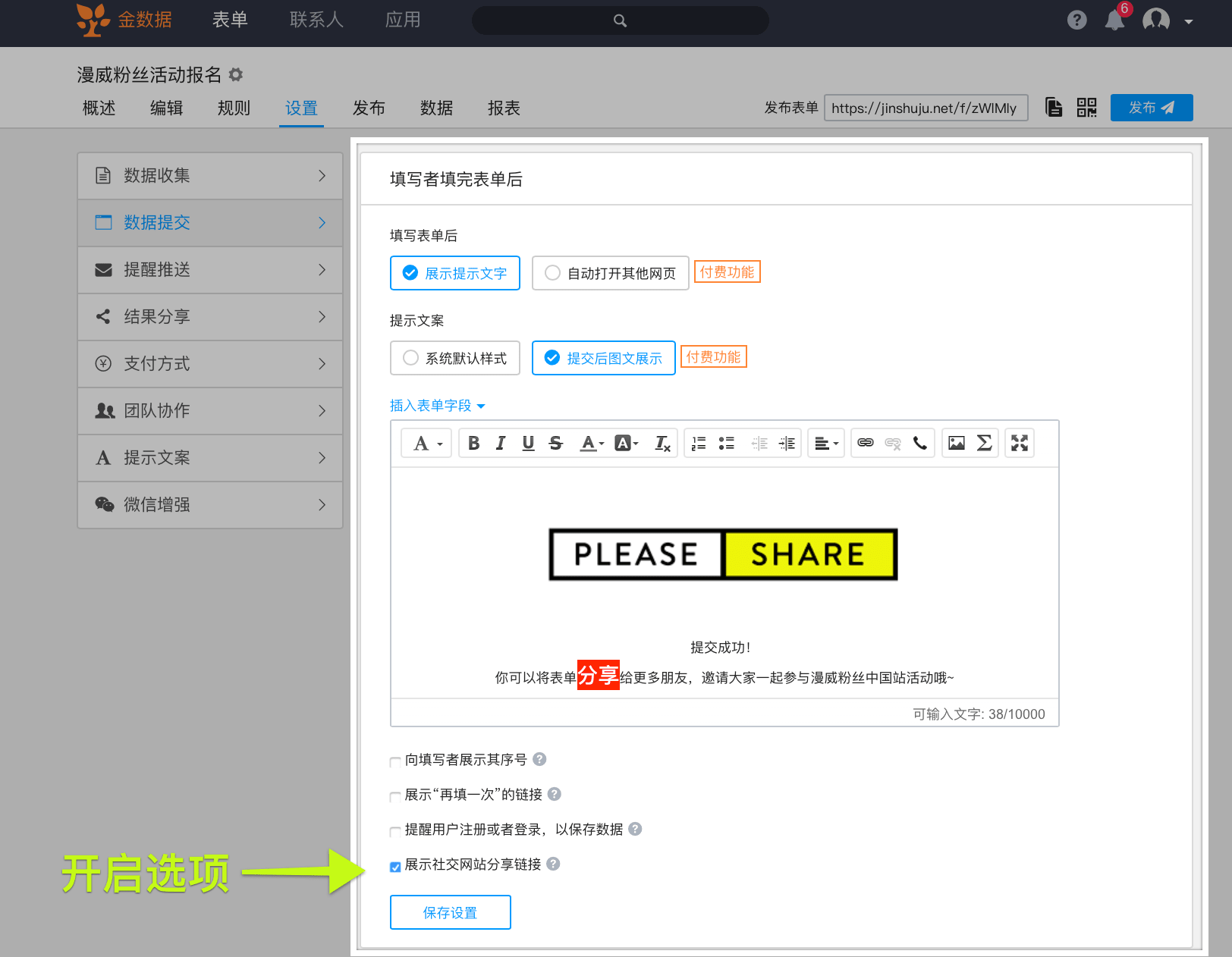This screenshot has width=1232, height=957.
Task: Uncheck the social sharing links option
Action: pos(395,866)
